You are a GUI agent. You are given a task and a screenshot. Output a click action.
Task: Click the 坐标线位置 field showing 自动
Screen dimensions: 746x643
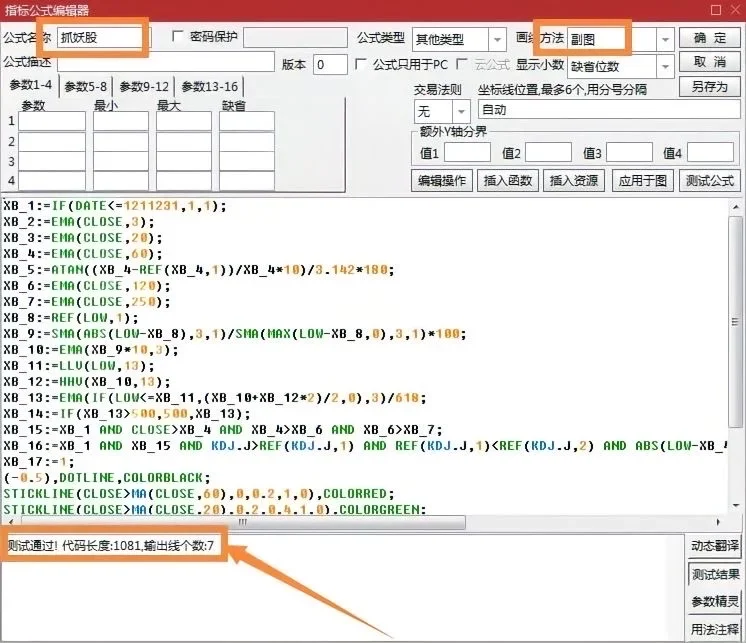pyautogui.click(x=609, y=109)
